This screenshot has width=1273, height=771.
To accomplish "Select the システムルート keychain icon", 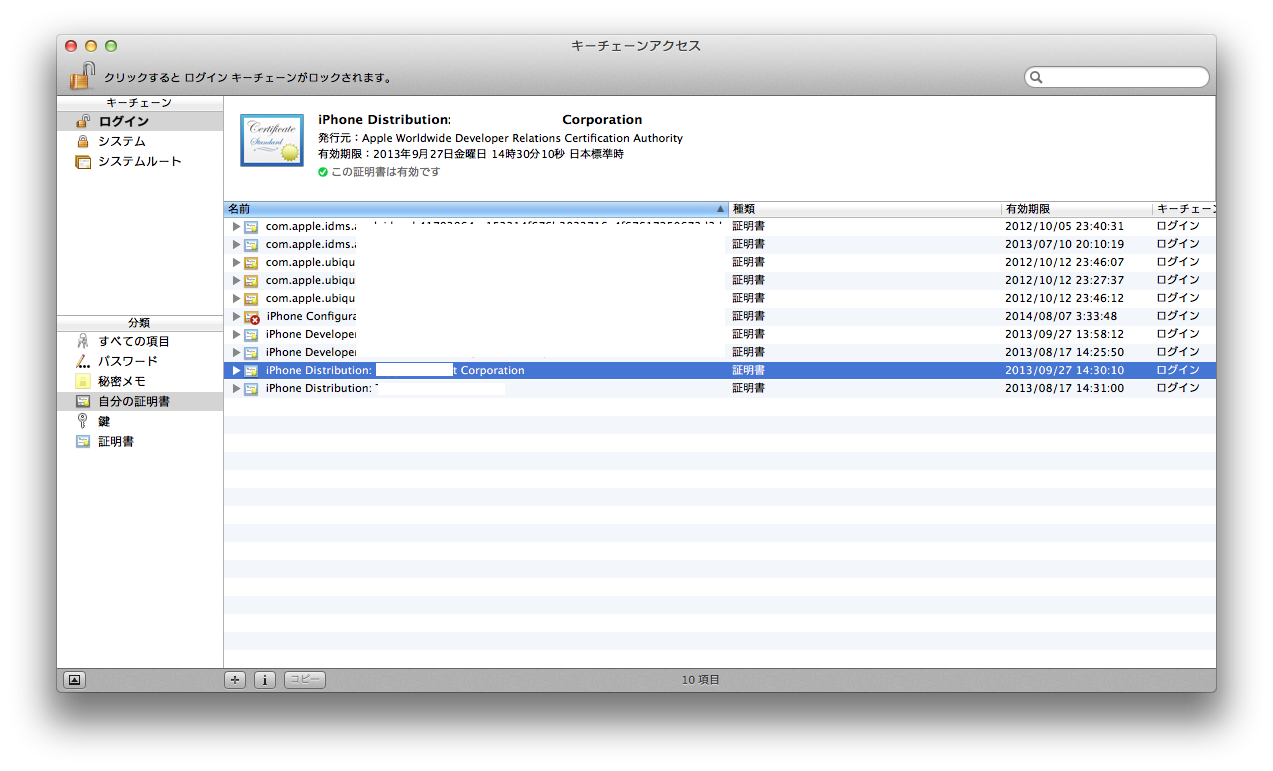I will pos(83,161).
